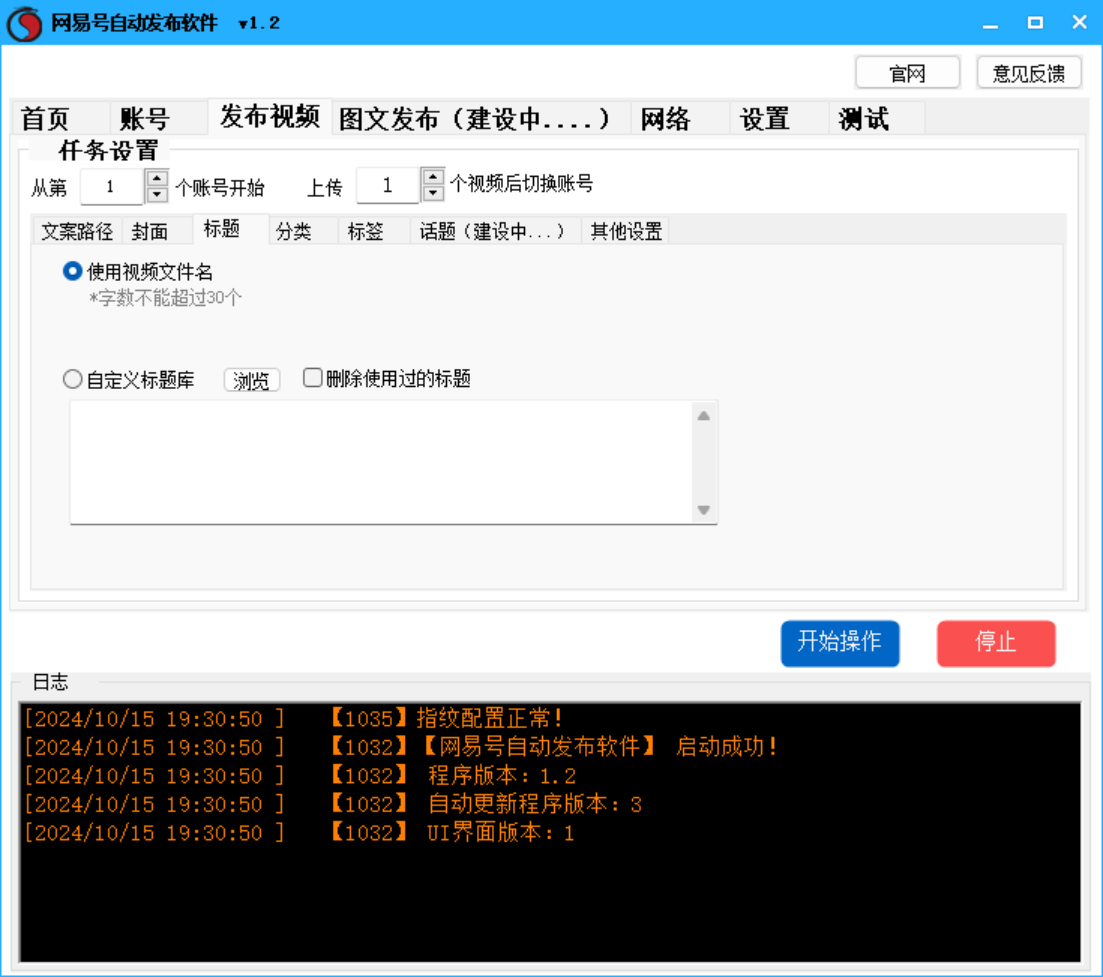Click the title list scroll-up arrow
The image size is (1103, 977).
(x=703, y=416)
